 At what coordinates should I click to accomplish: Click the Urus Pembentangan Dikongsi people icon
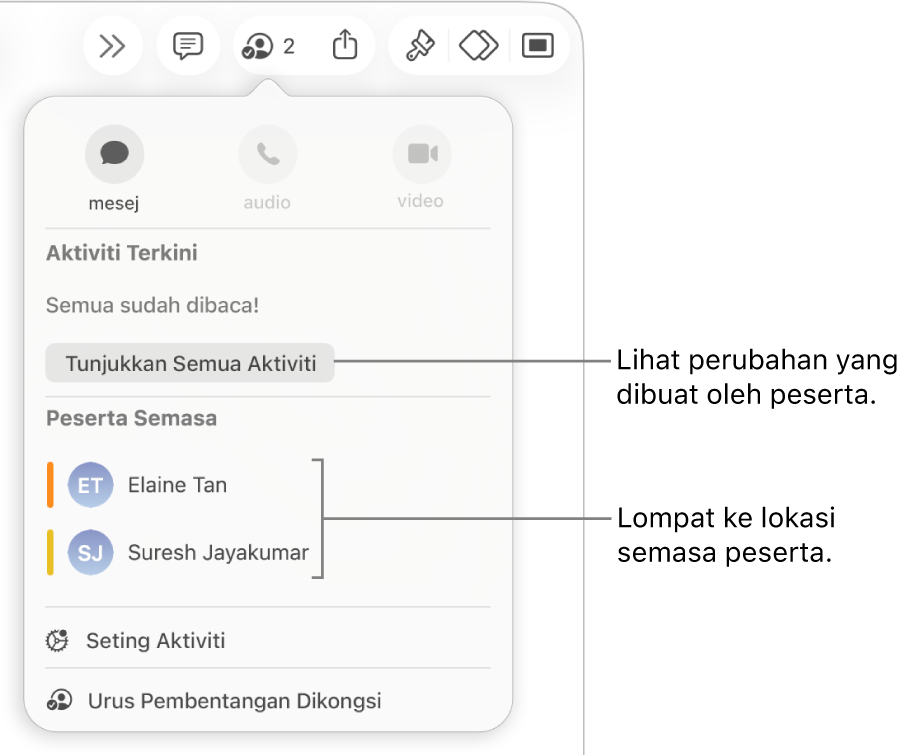click(x=59, y=700)
